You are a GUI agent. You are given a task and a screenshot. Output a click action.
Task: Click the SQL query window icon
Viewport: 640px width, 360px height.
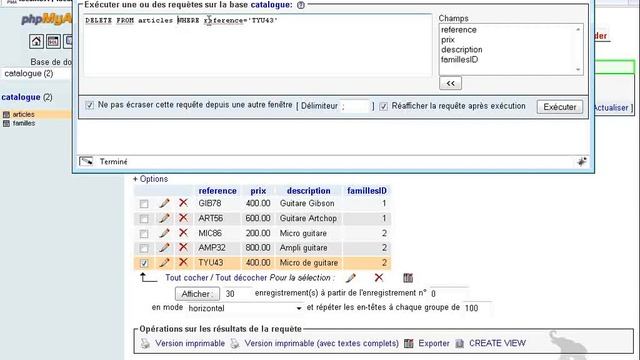53,41
